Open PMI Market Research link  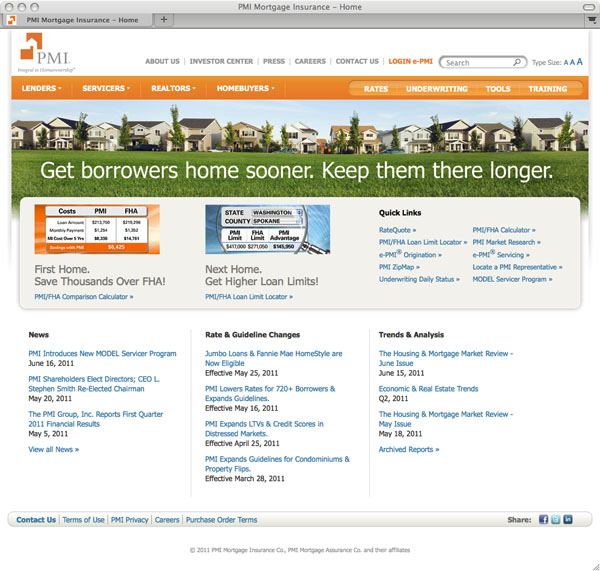(507, 242)
